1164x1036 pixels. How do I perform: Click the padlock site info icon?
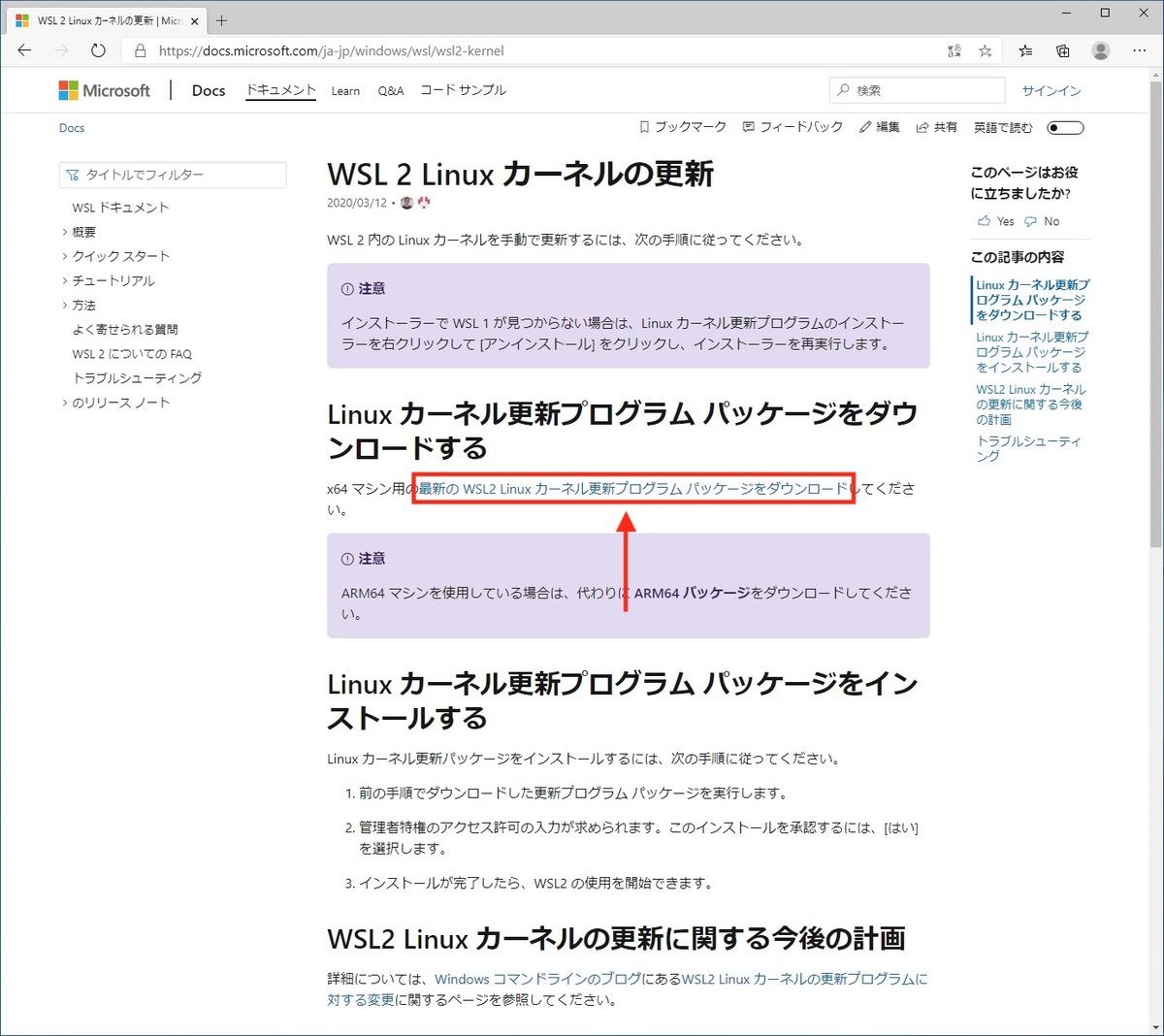click(141, 50)
